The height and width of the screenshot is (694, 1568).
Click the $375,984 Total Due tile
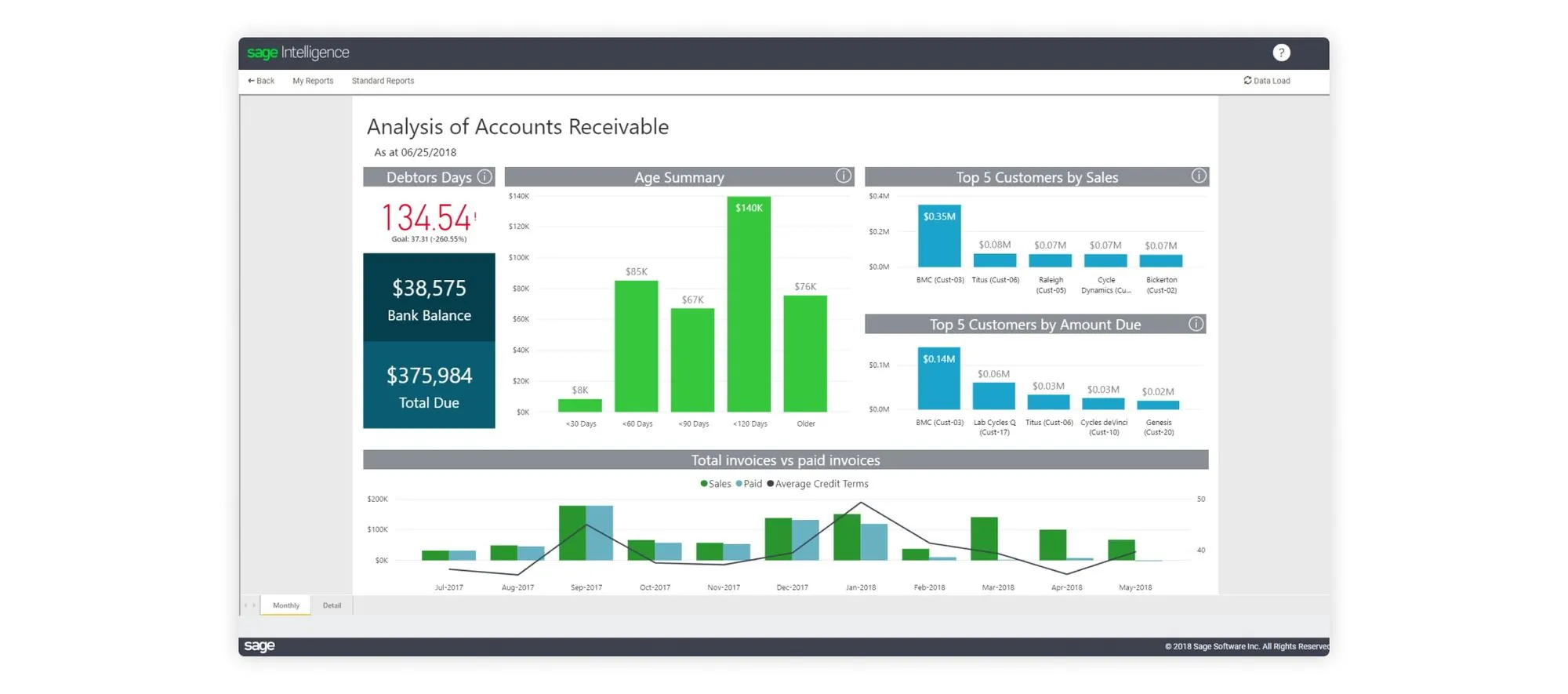(x=429, y=386)
